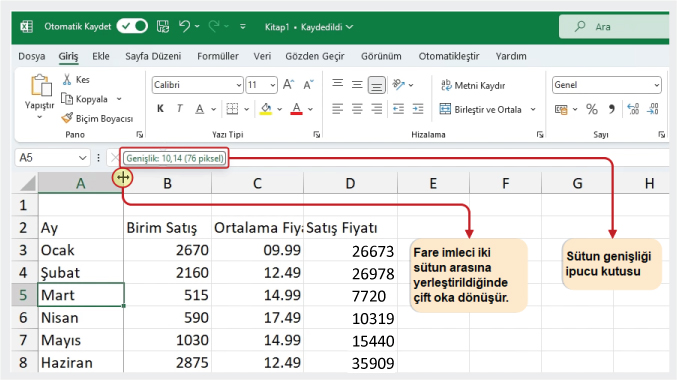Open the Veri tab

(262, 56)
